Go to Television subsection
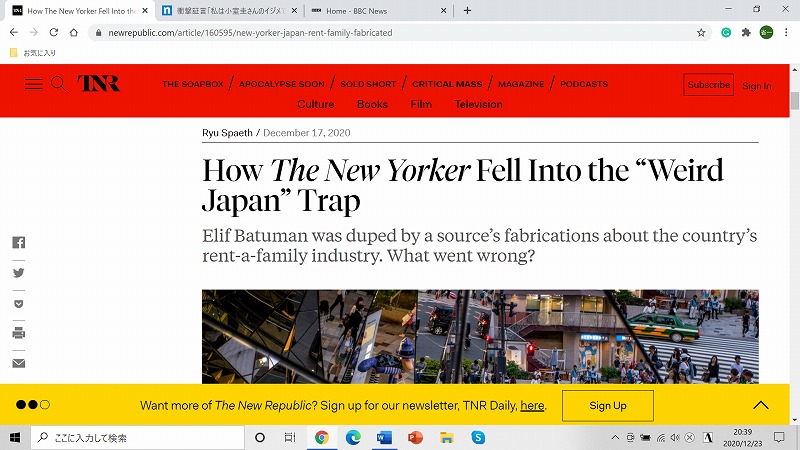The width and height of the screenshot is (800, 450). pyautogui.click(x=479, y=104)
